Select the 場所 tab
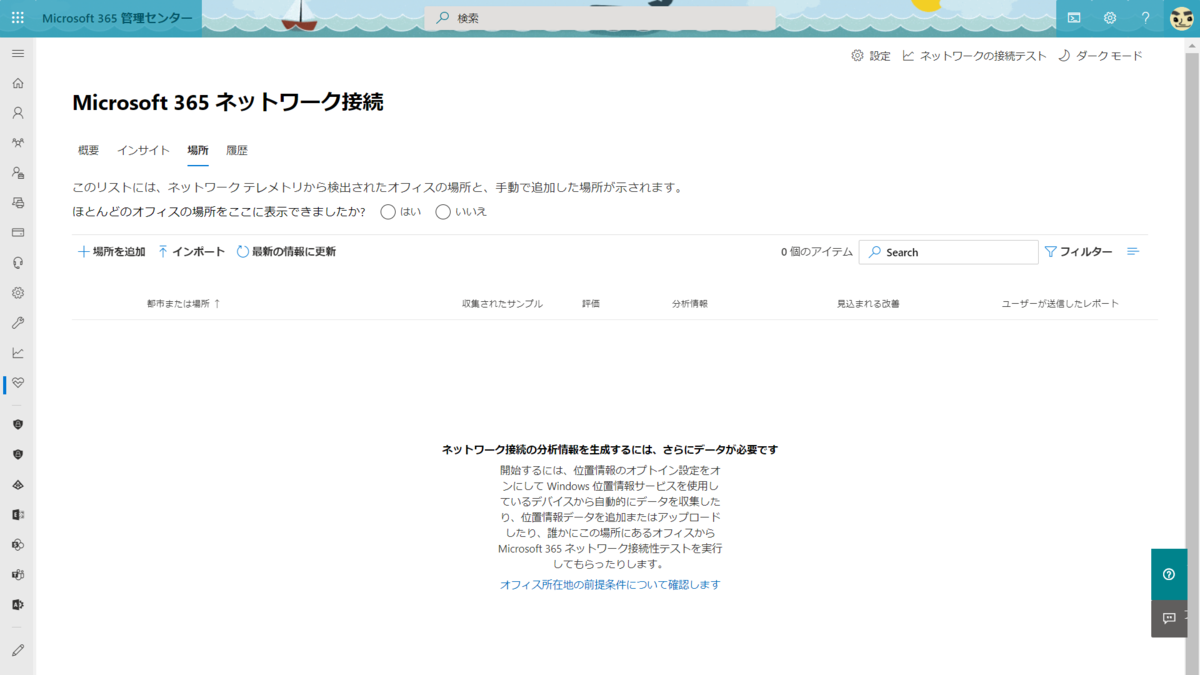The height and width of the screenshot is (675, 1200). (x=198, y=150)
